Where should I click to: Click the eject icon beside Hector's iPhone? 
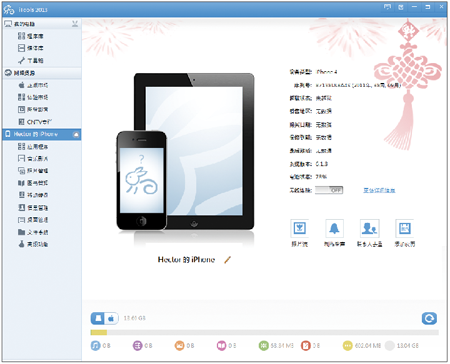point(76,134)
